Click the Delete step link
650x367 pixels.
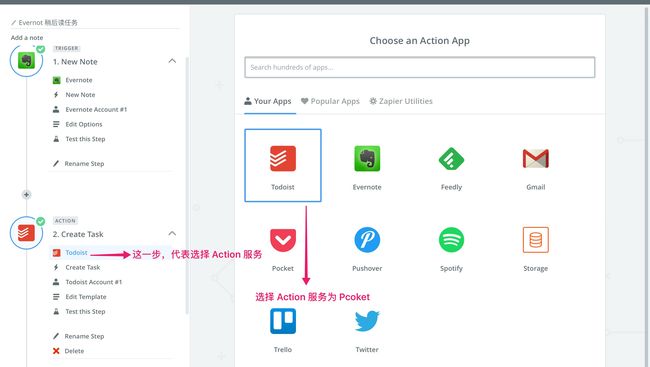[74, 351]
